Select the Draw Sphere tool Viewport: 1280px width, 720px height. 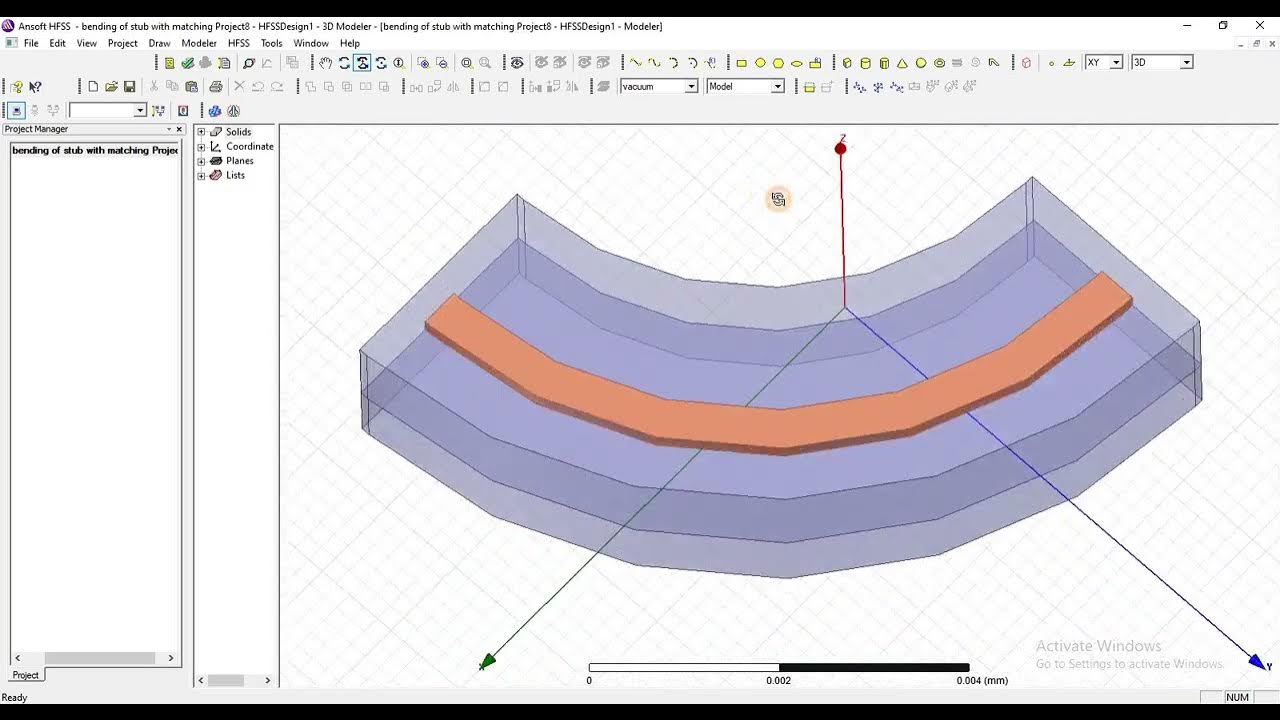[921, 63]
